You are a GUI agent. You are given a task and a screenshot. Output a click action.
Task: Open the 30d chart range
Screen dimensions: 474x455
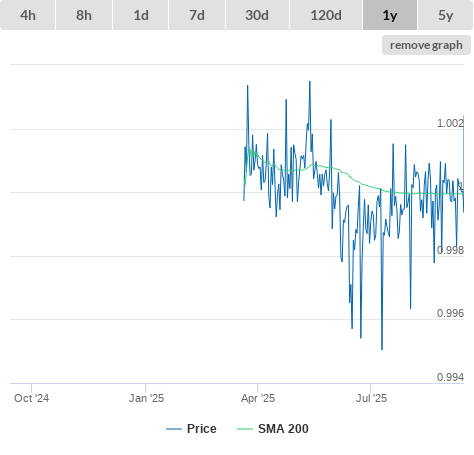click(x=257, y=15)
